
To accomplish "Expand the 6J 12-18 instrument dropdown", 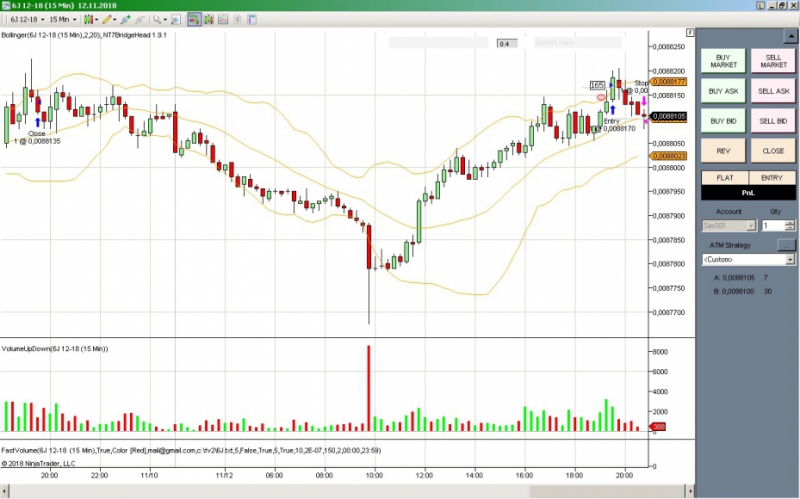I will (x=42, y=19).
